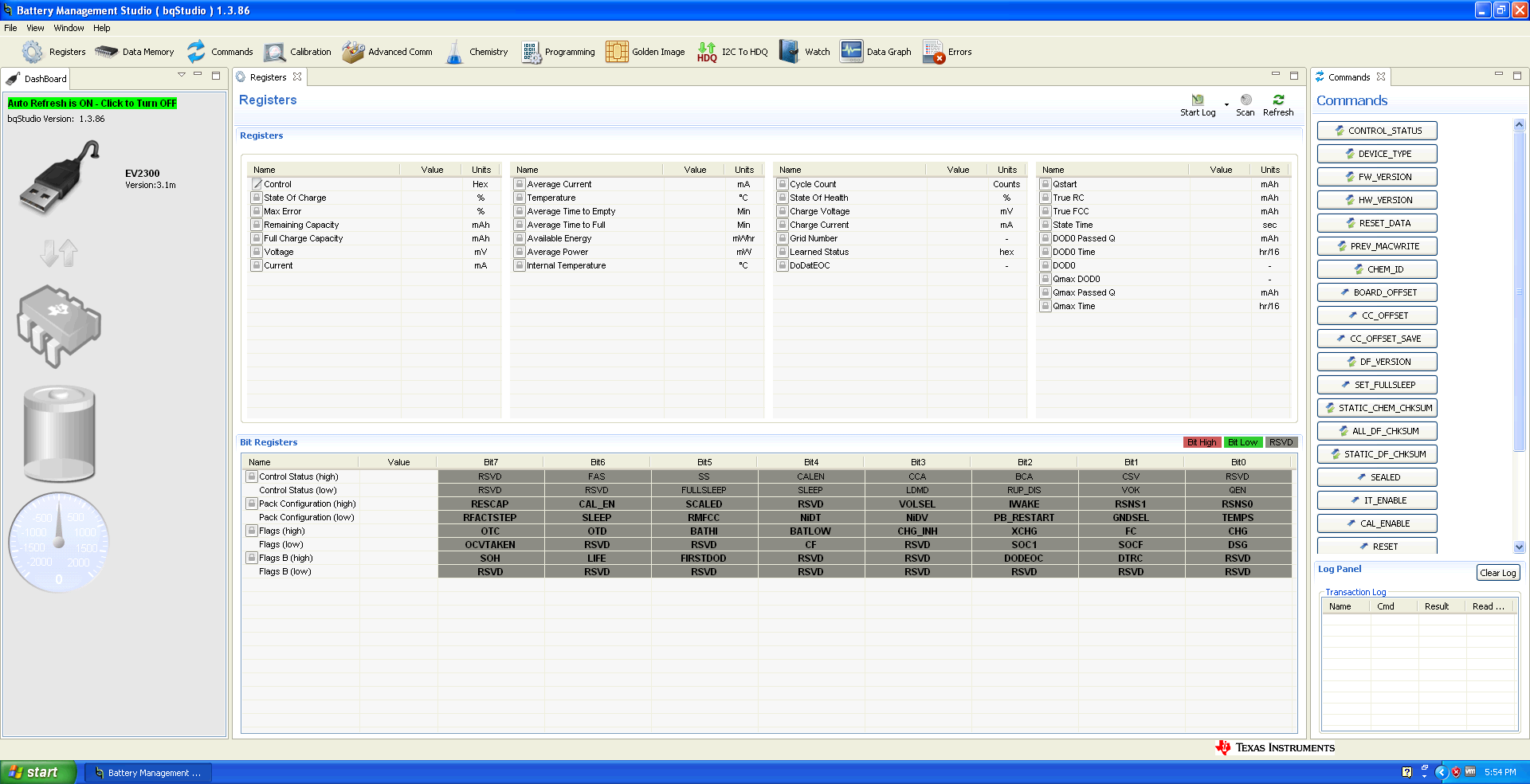Select the Registers tab

coord(269,77)
